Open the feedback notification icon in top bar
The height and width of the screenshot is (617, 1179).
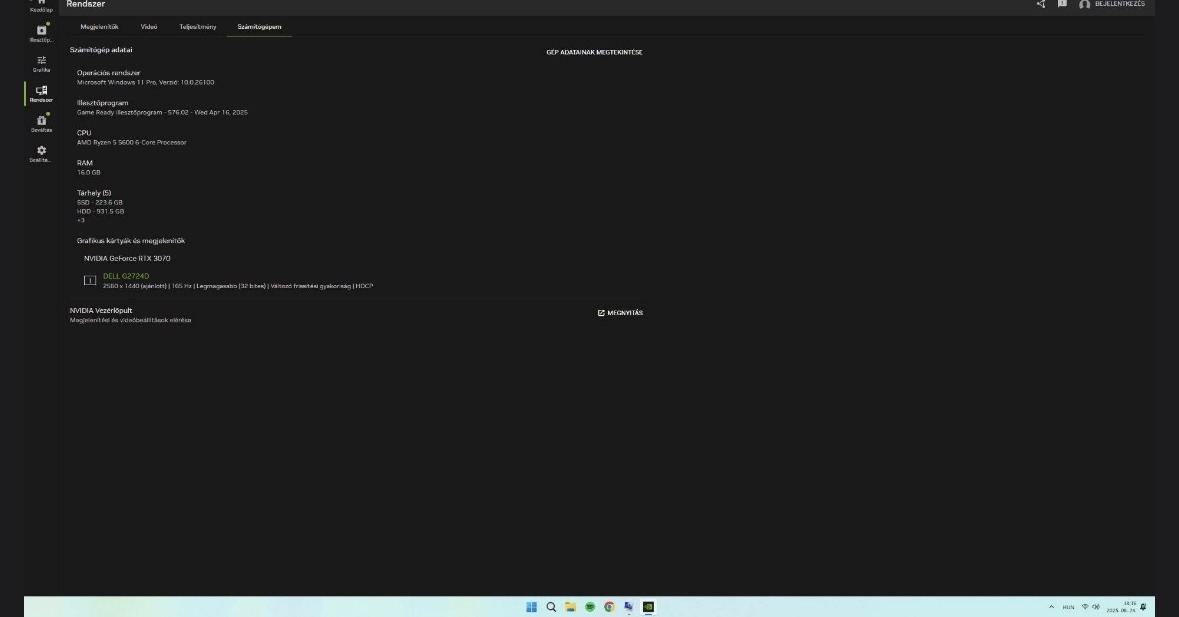click(1062, 4)
